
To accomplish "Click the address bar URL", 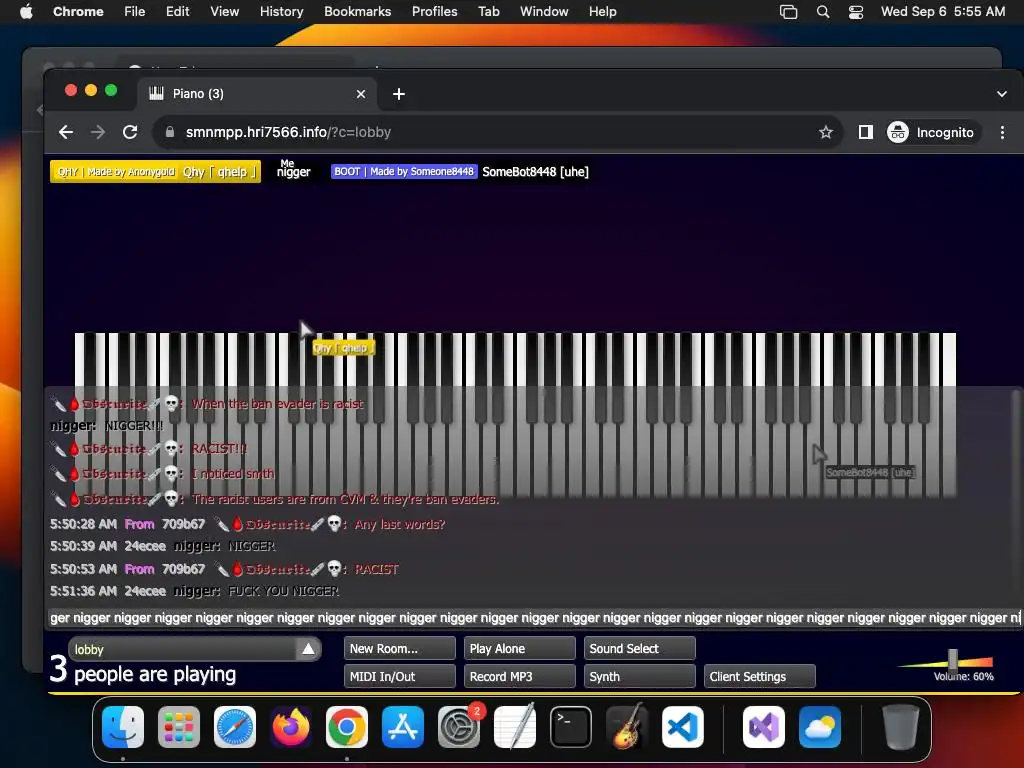I will pos(288,132).
